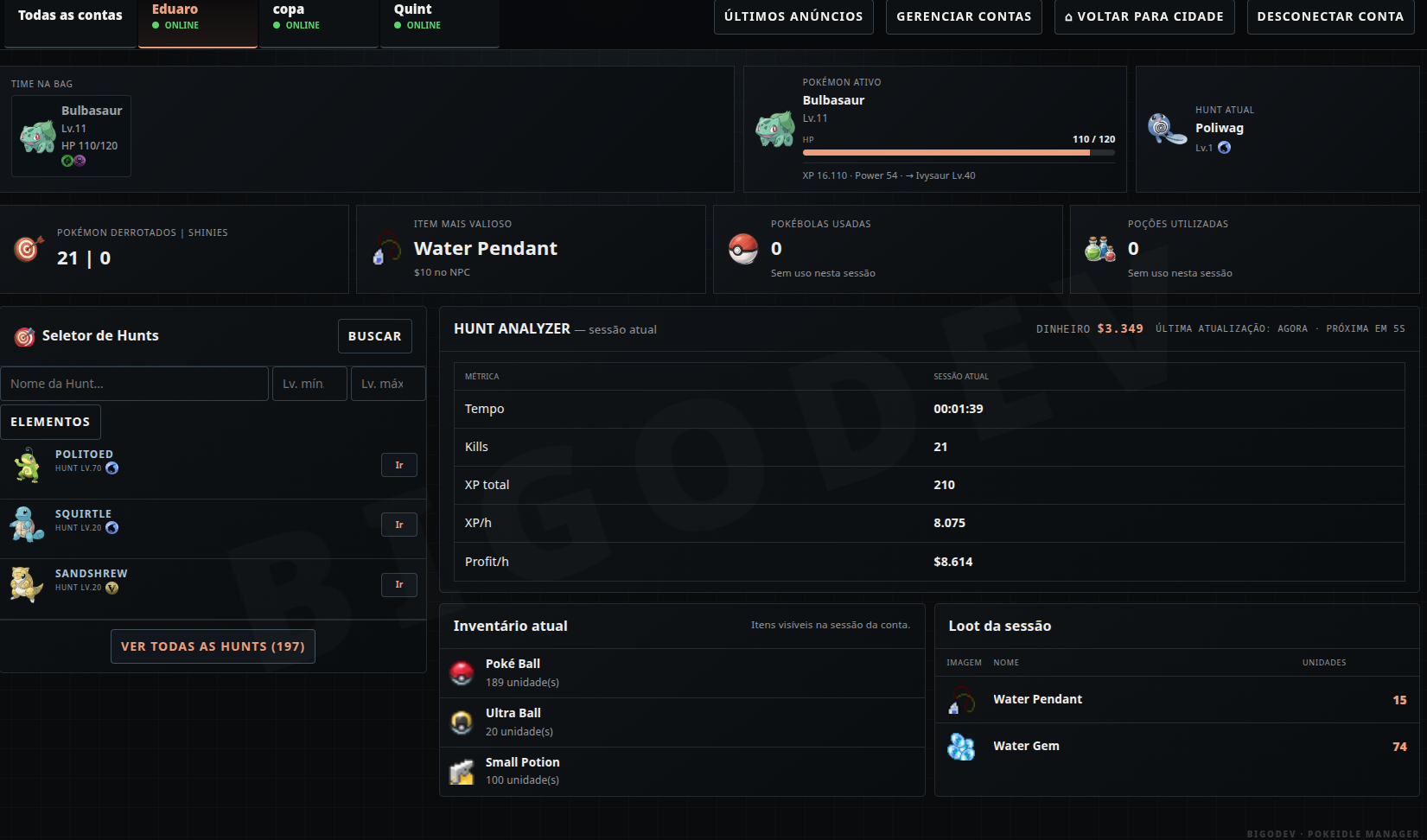Click Voltar para Cidade button
This screenshot has width=1427, height=840.
tap(1144, 16)
